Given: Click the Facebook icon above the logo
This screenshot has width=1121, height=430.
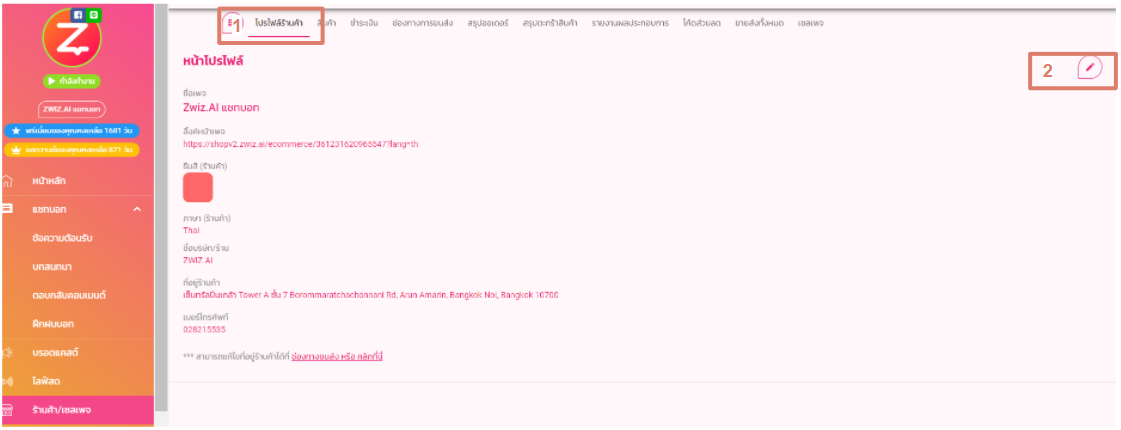Looking at the screenshot, I should 78,15.
